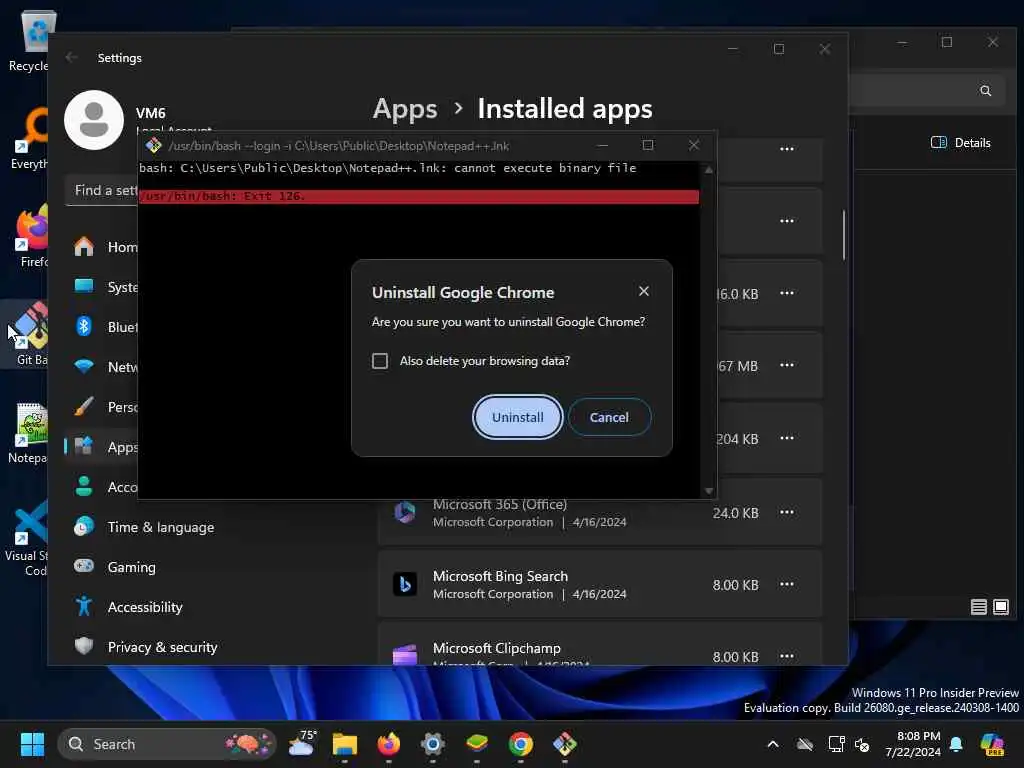
Task: Click the Time & language clock icon
Action: [84, 526]
